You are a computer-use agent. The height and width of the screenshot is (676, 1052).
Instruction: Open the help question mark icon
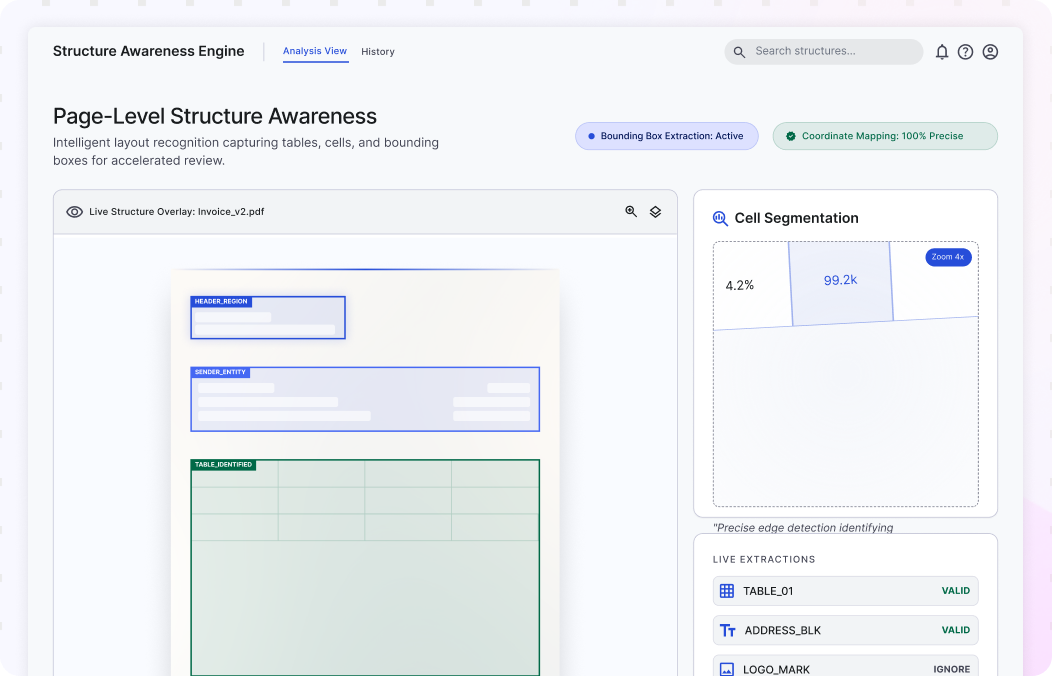click(965, 52)
